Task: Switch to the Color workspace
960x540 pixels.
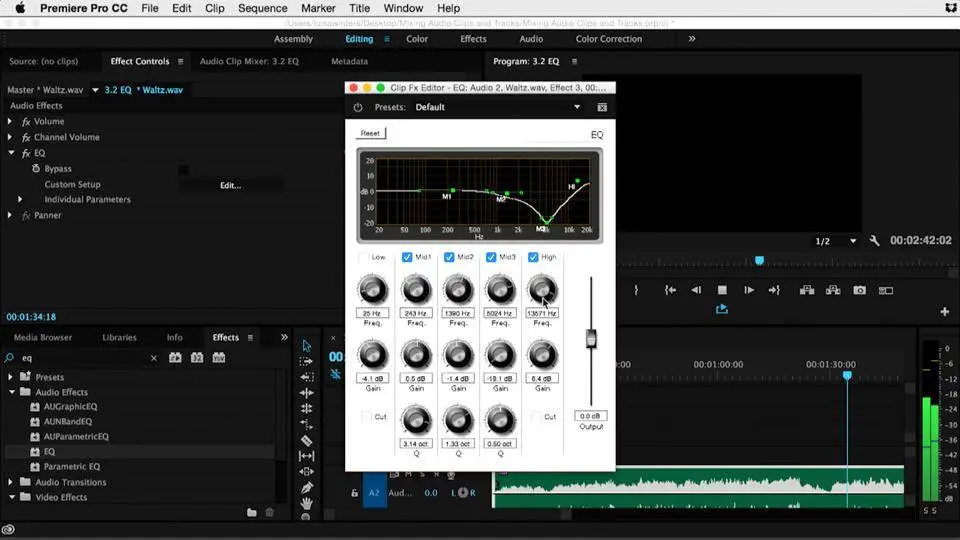Action: coord(417,39)
